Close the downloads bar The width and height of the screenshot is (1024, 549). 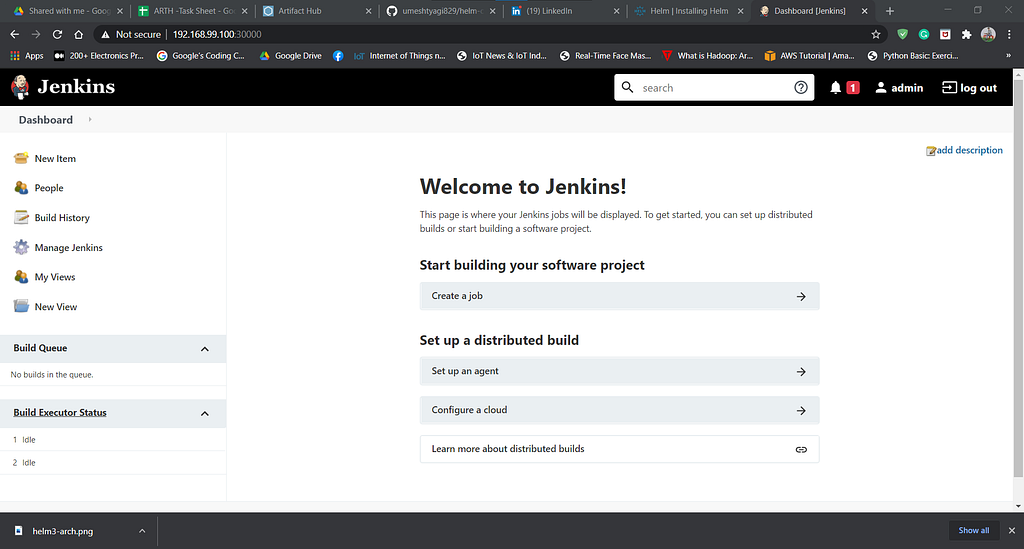[1012, 531]
